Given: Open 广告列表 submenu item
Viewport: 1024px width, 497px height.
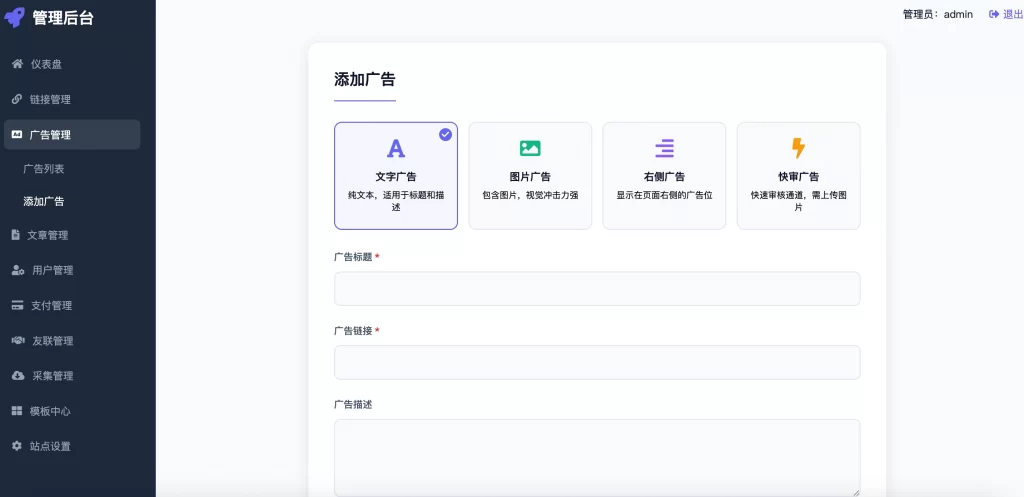Looking at the screenshot, I should (44, 169).
